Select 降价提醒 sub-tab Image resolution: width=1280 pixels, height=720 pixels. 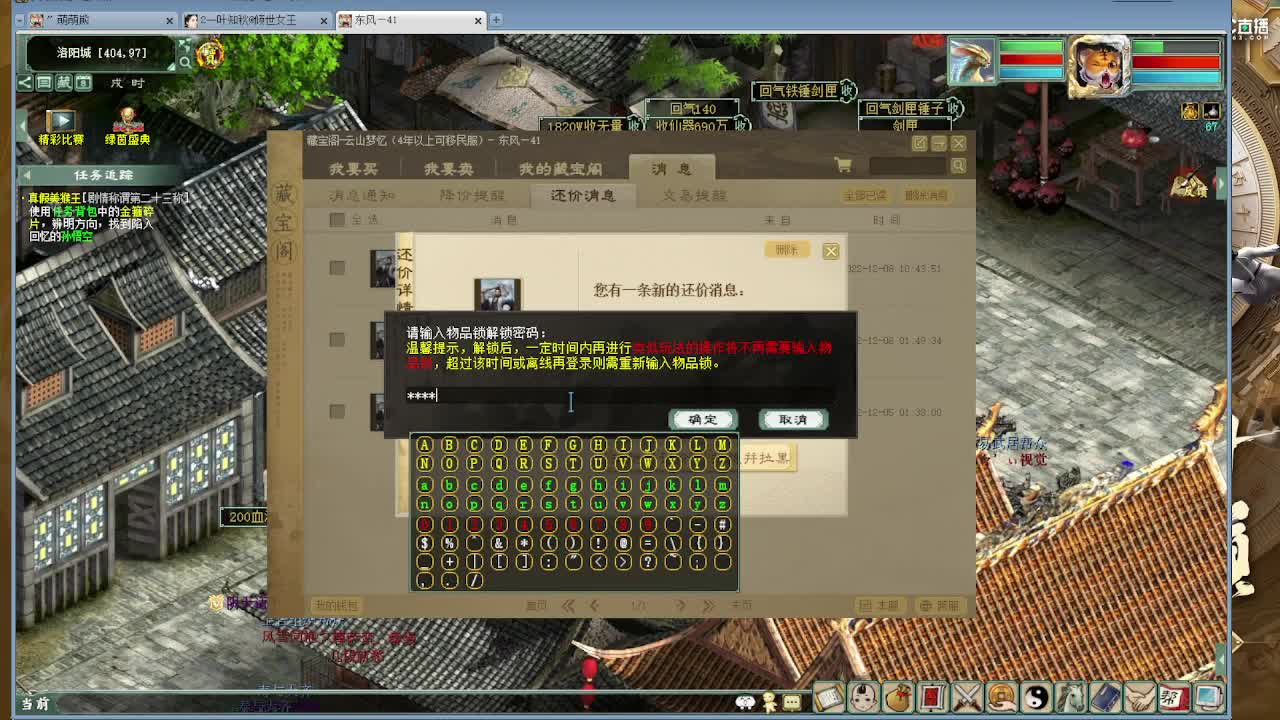tap(472, 196)
